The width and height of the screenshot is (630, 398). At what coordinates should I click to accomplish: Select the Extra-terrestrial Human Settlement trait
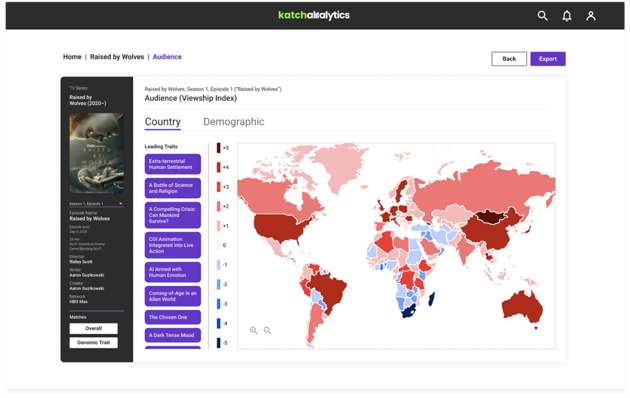click(173, 164)
